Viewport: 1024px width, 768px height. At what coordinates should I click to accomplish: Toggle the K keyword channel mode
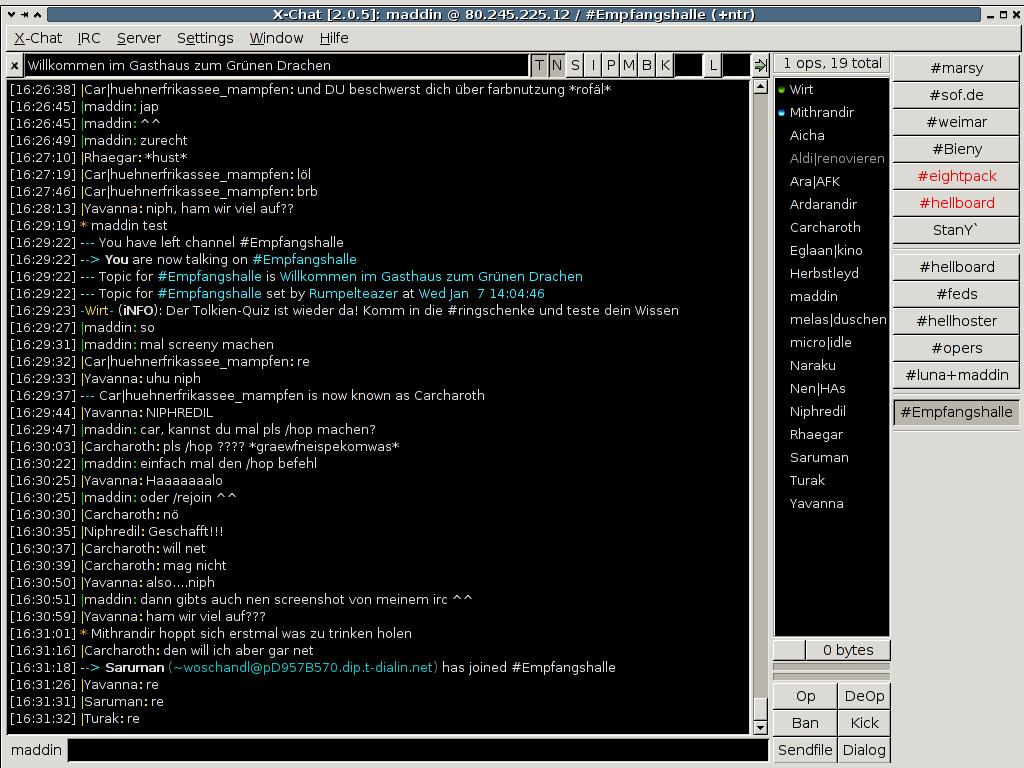click(665, 66)
